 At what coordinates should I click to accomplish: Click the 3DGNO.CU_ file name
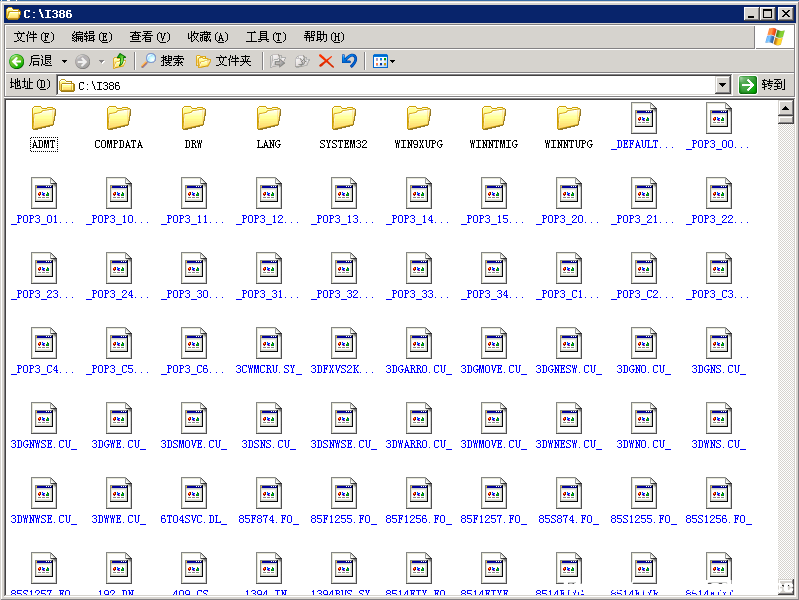[x=644, y=369]
